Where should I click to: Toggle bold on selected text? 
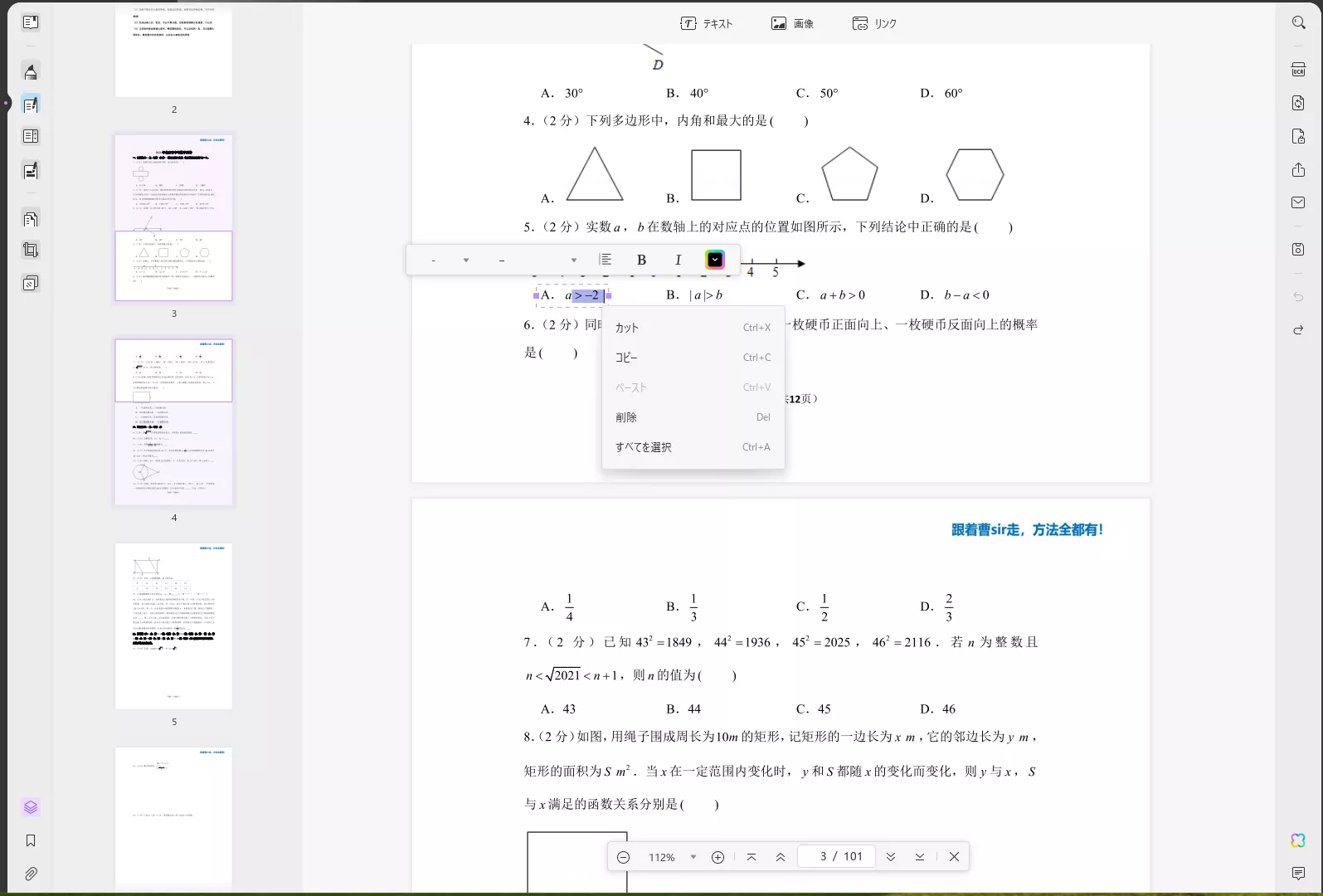click(641, 260)
